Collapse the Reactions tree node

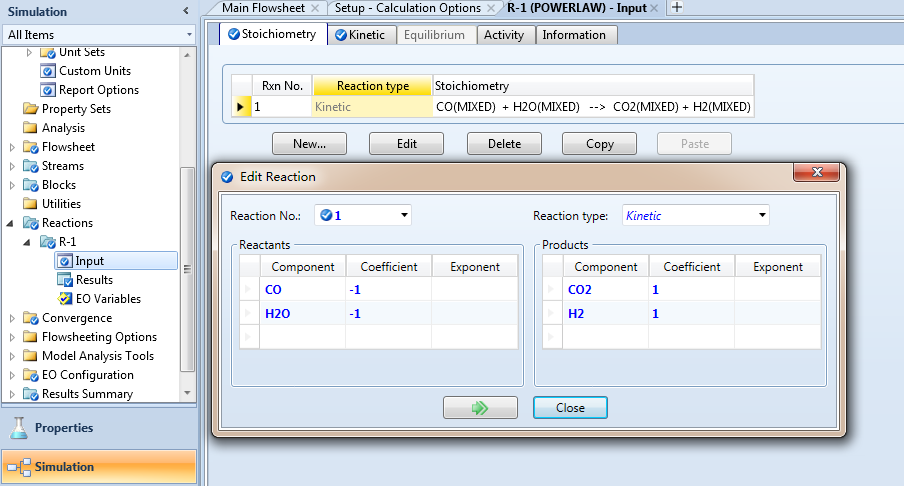12,223
